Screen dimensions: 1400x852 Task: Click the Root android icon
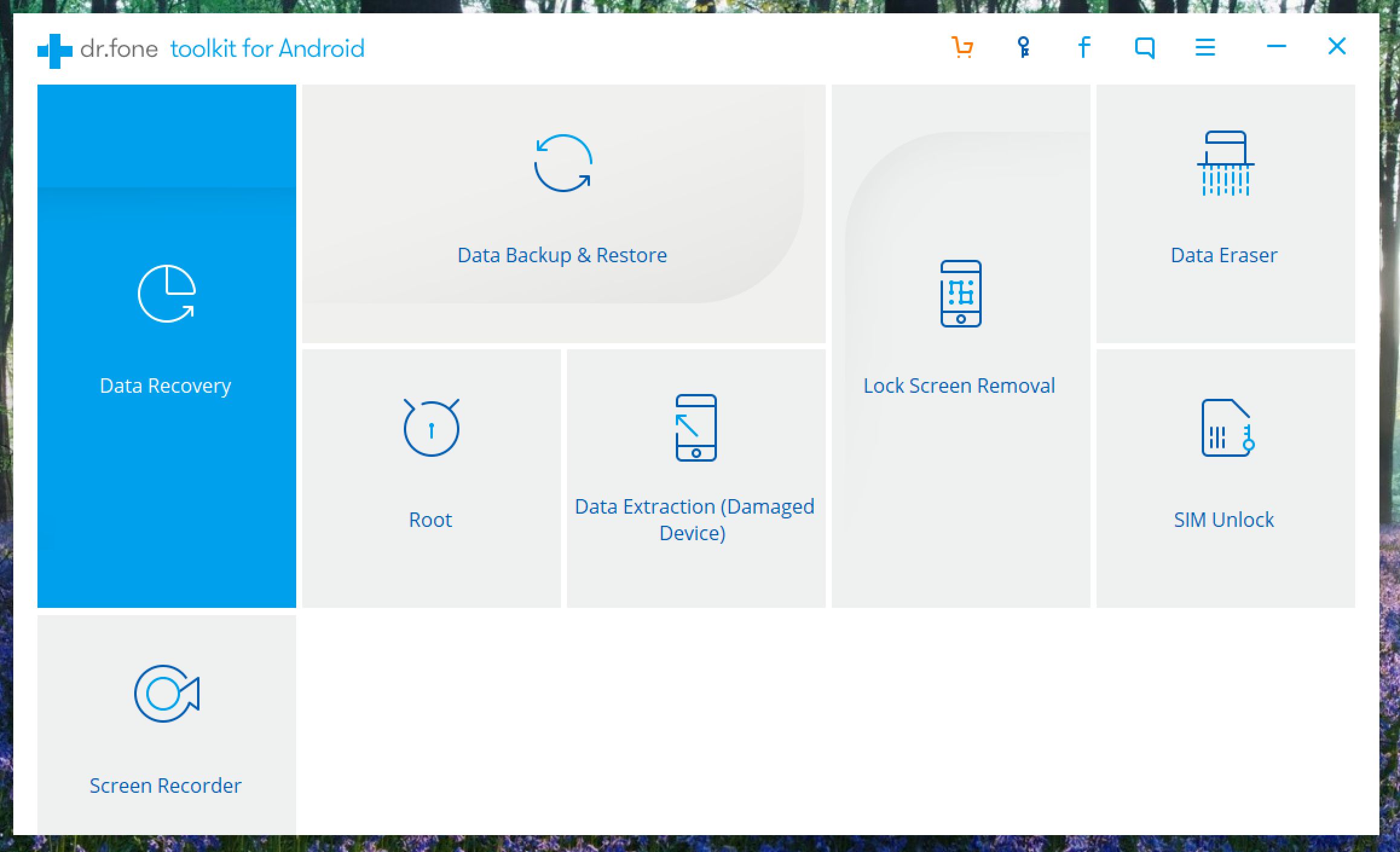[432, 427]
